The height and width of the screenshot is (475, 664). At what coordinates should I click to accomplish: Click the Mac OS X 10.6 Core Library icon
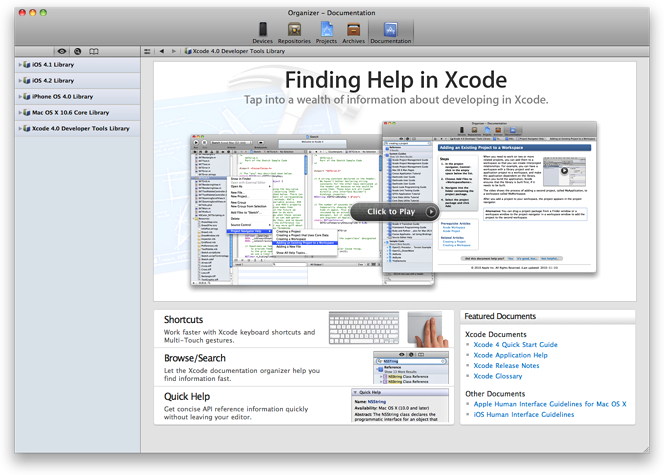coord(27,113)
